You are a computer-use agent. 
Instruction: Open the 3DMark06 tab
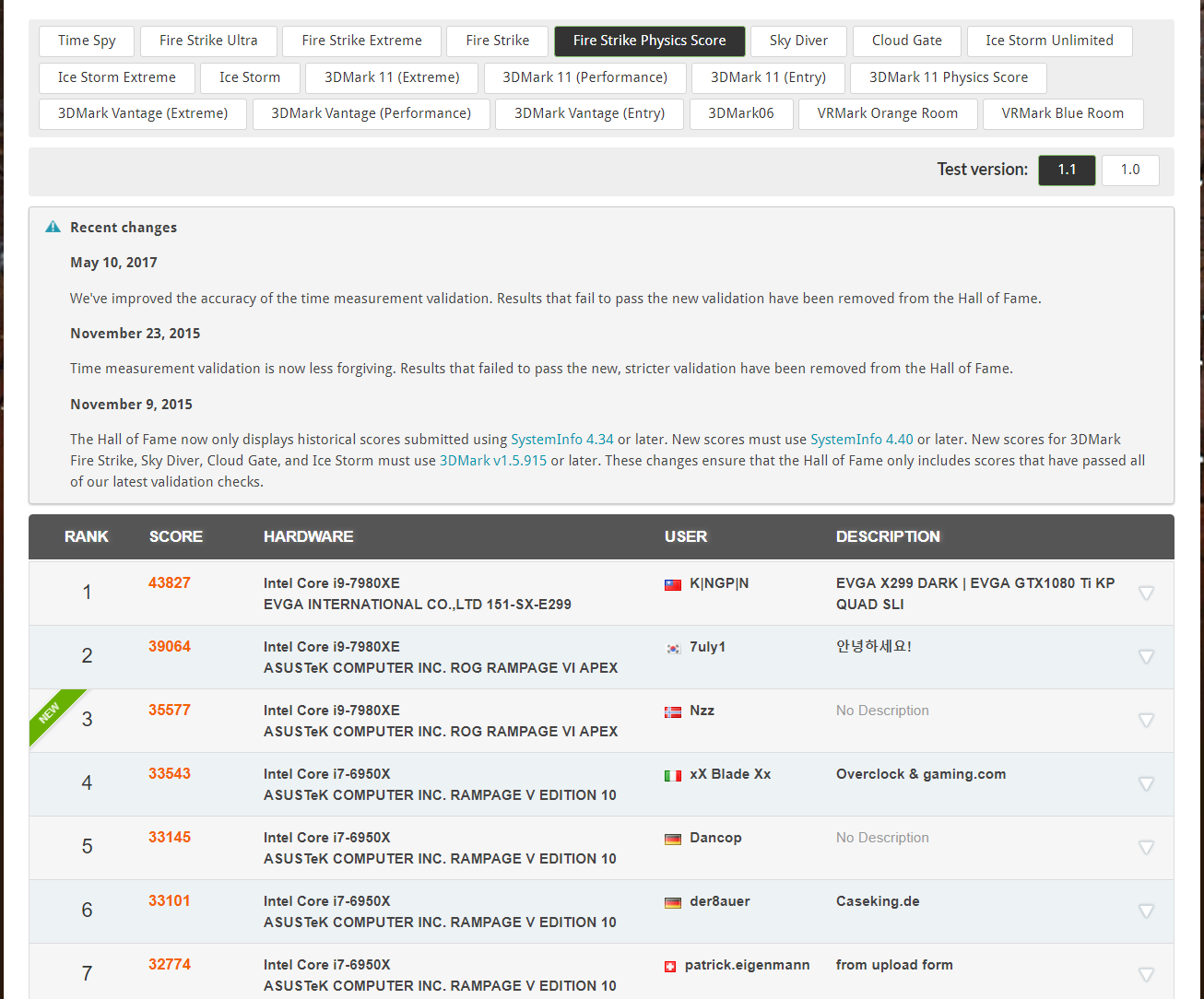pyautogui.click(x=741, y=113)
